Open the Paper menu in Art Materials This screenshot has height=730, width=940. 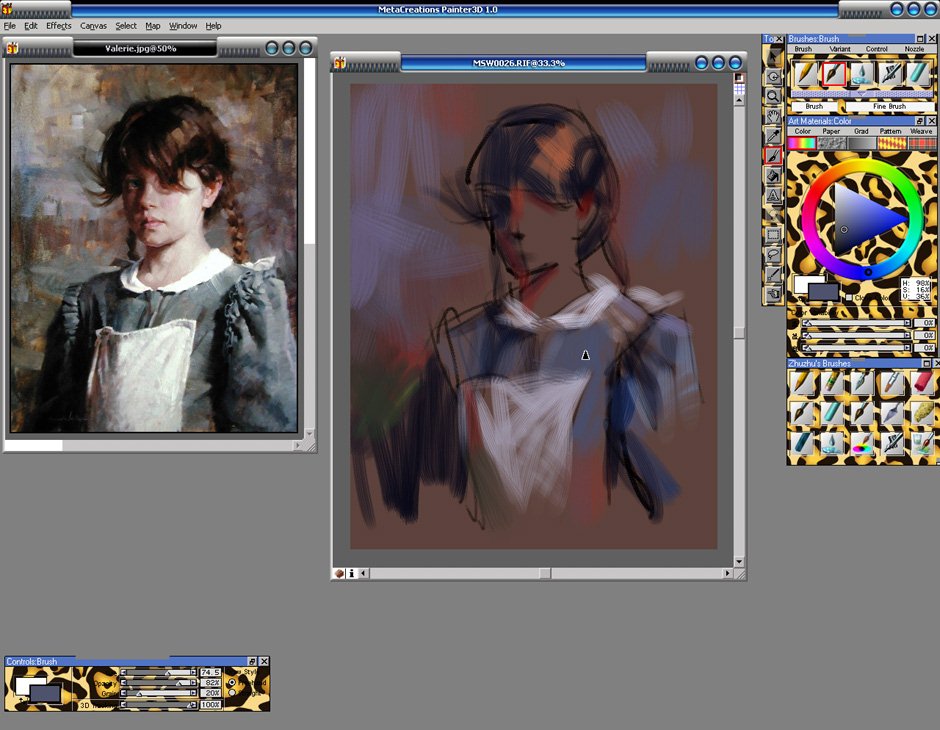tap(831, 131)
